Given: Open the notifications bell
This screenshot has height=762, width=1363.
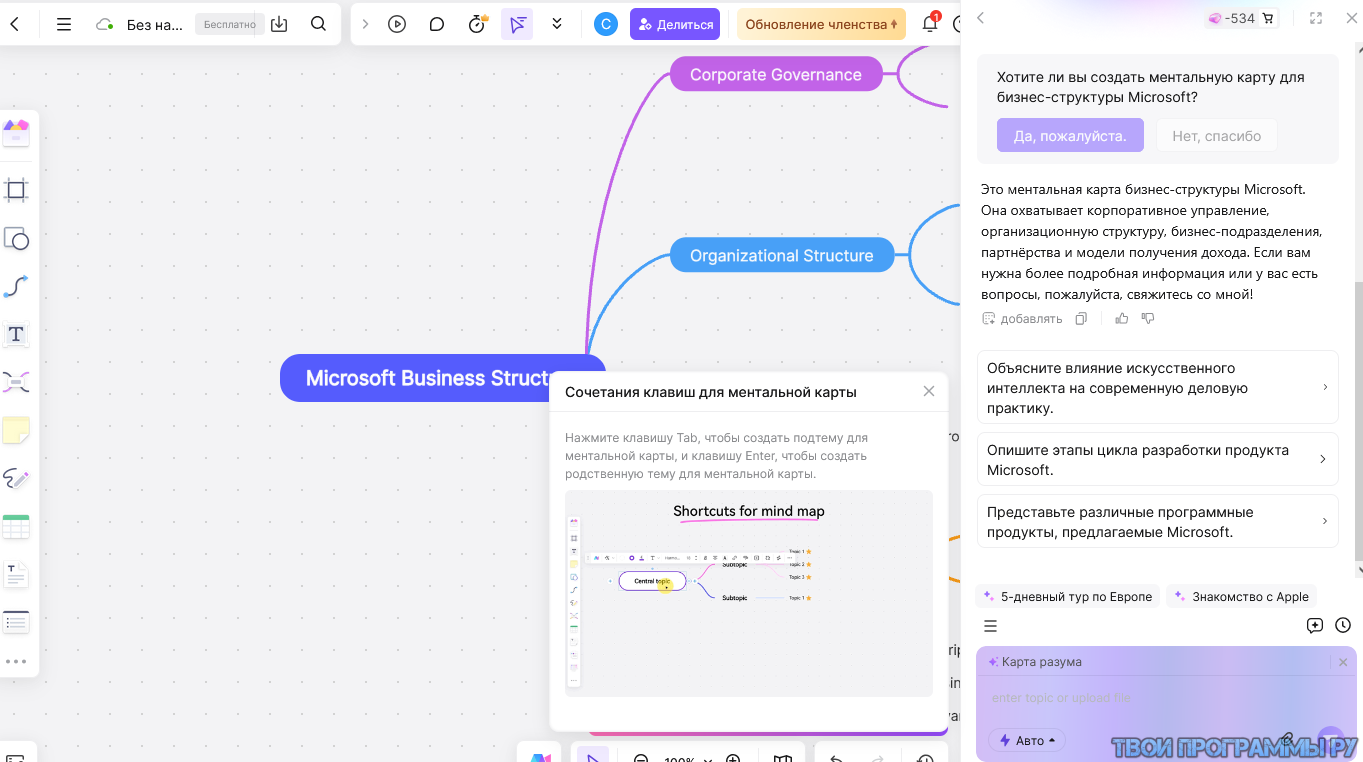Looking at the screenshot, I should [x=930, y=23].
